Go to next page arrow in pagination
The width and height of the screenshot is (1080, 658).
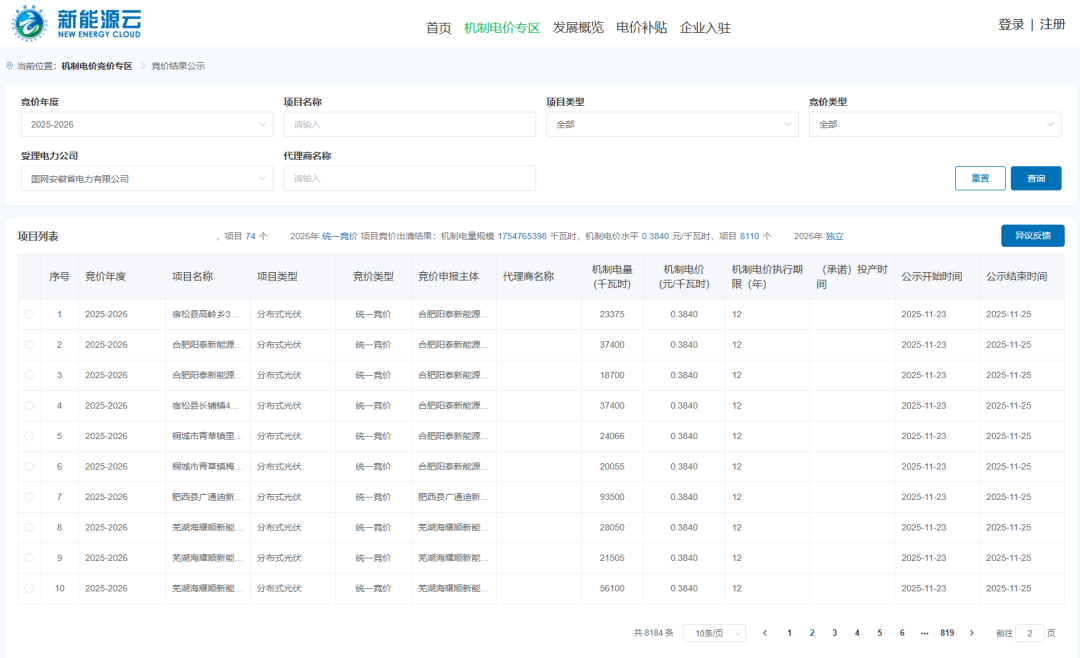(x=971, y=633)
